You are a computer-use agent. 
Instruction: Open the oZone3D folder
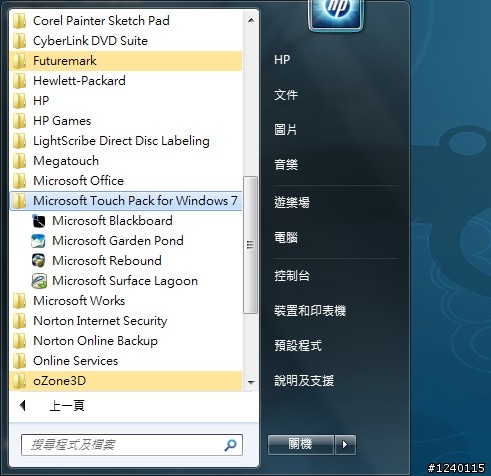click(x=126, y=381)
